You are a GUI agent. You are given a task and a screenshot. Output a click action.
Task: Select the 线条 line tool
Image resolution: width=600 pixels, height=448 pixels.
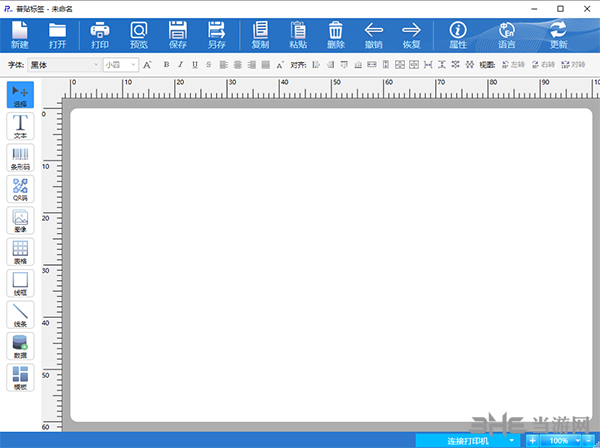20,315
